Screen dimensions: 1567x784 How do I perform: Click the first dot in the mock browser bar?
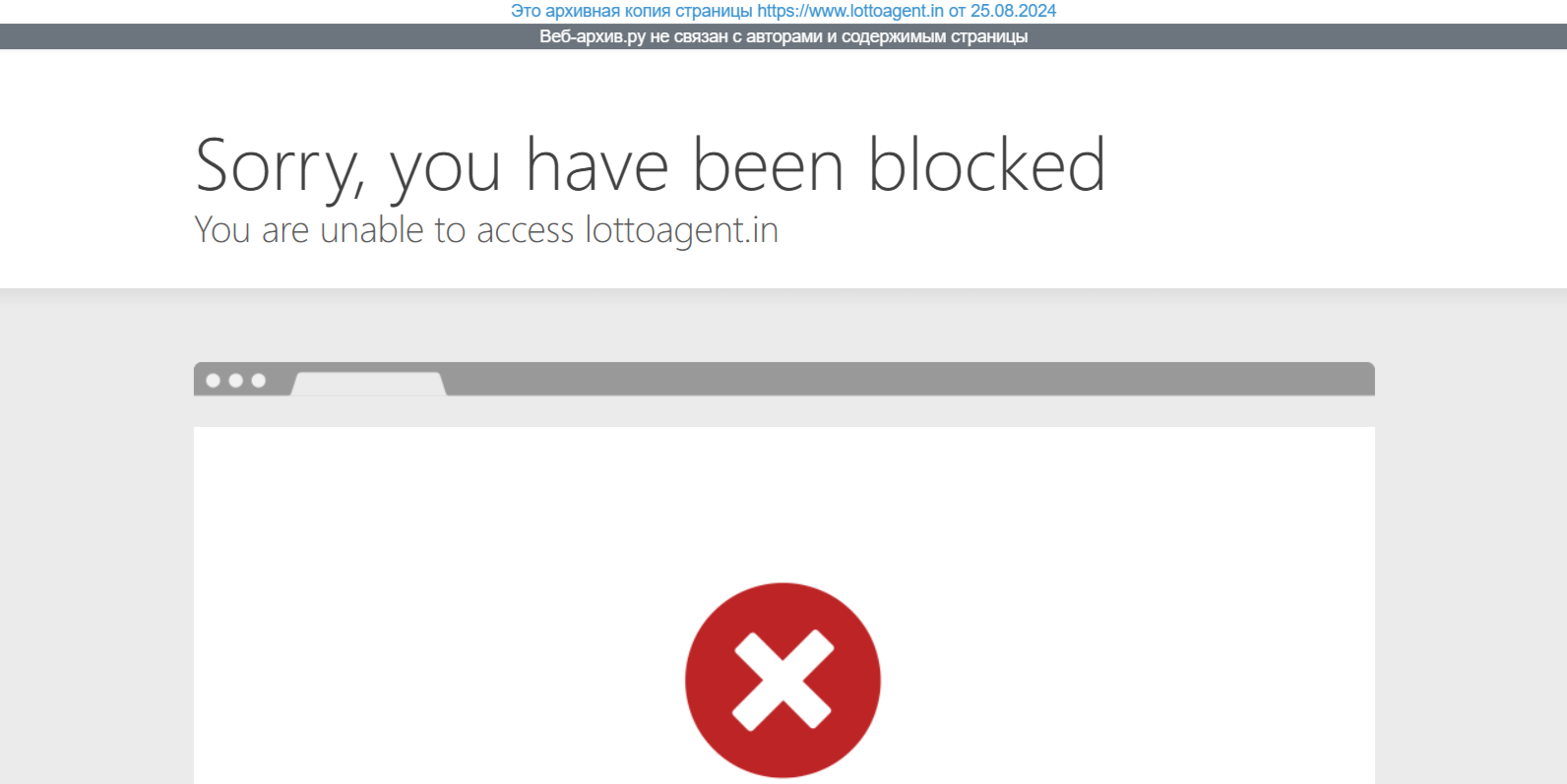click(213, 381)
